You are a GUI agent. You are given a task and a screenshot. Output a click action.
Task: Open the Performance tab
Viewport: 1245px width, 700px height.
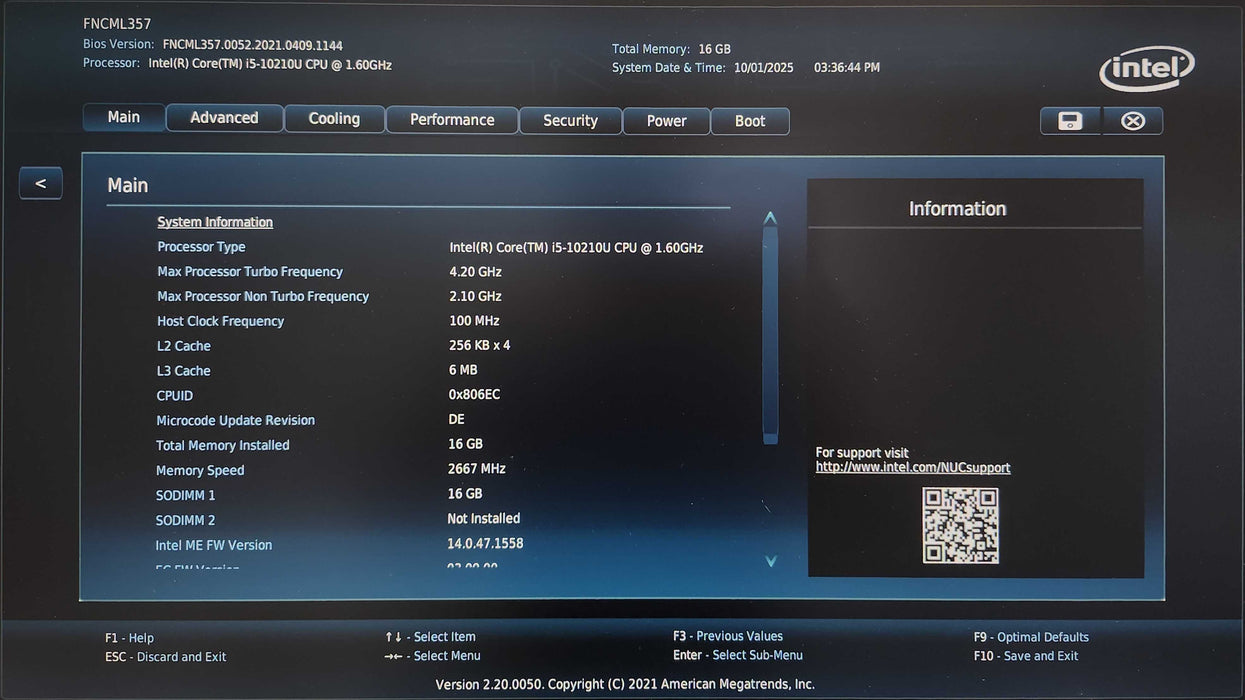452,120
